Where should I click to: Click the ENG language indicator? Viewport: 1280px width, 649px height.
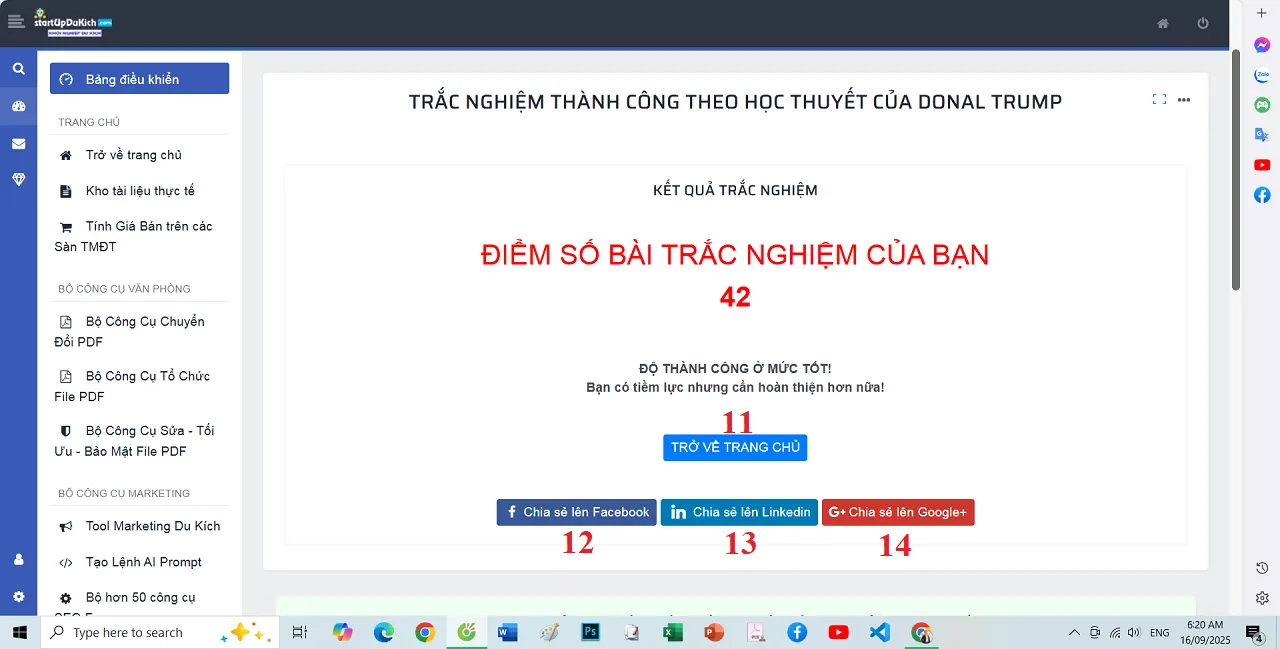tap(1160, 632)
